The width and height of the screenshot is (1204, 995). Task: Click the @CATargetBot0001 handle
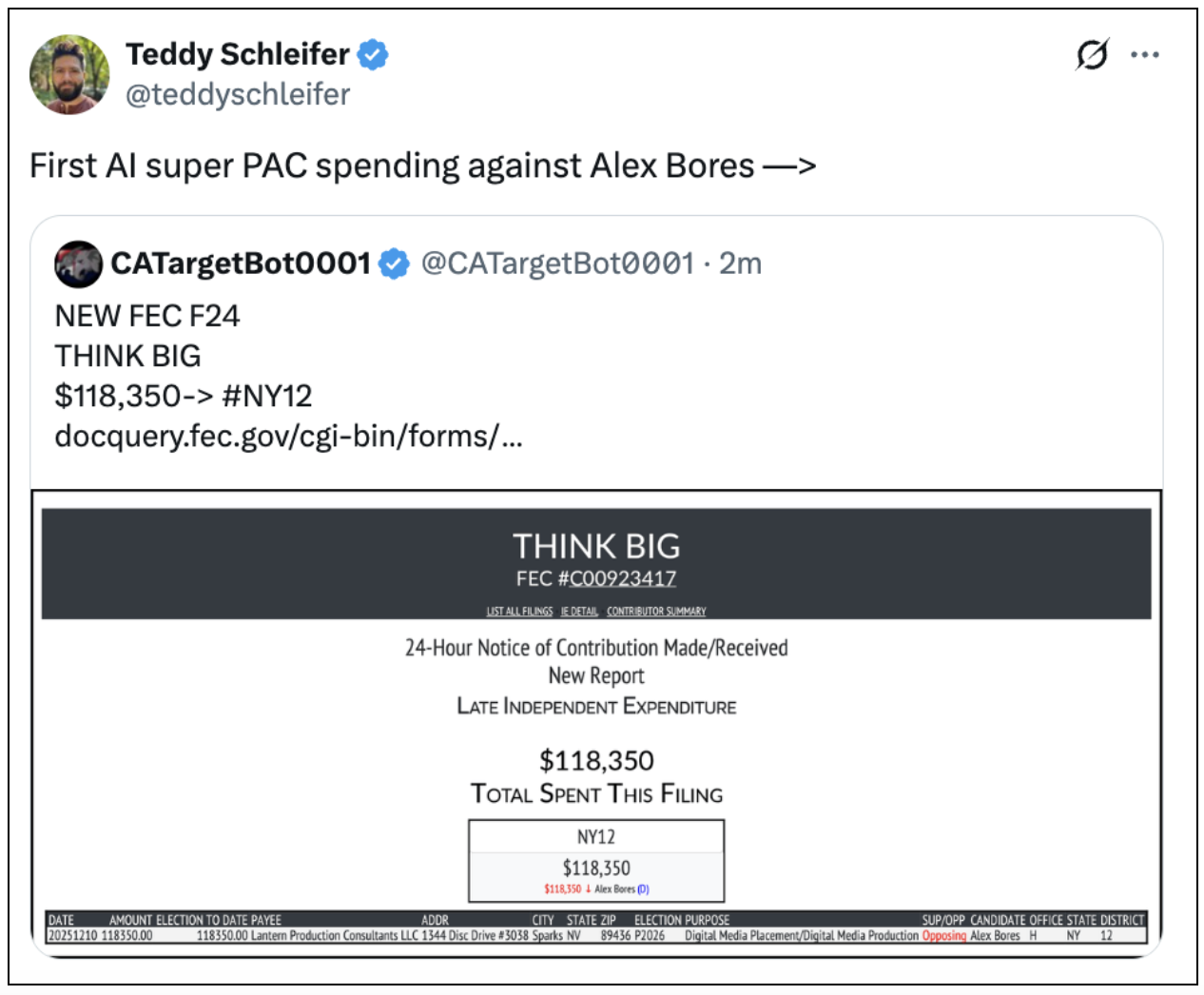tap(557, 263)
